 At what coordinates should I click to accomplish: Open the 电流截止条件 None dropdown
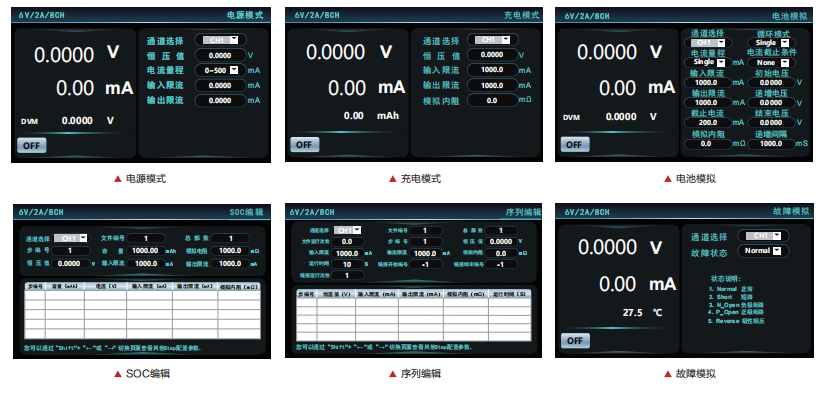[769, 63]
